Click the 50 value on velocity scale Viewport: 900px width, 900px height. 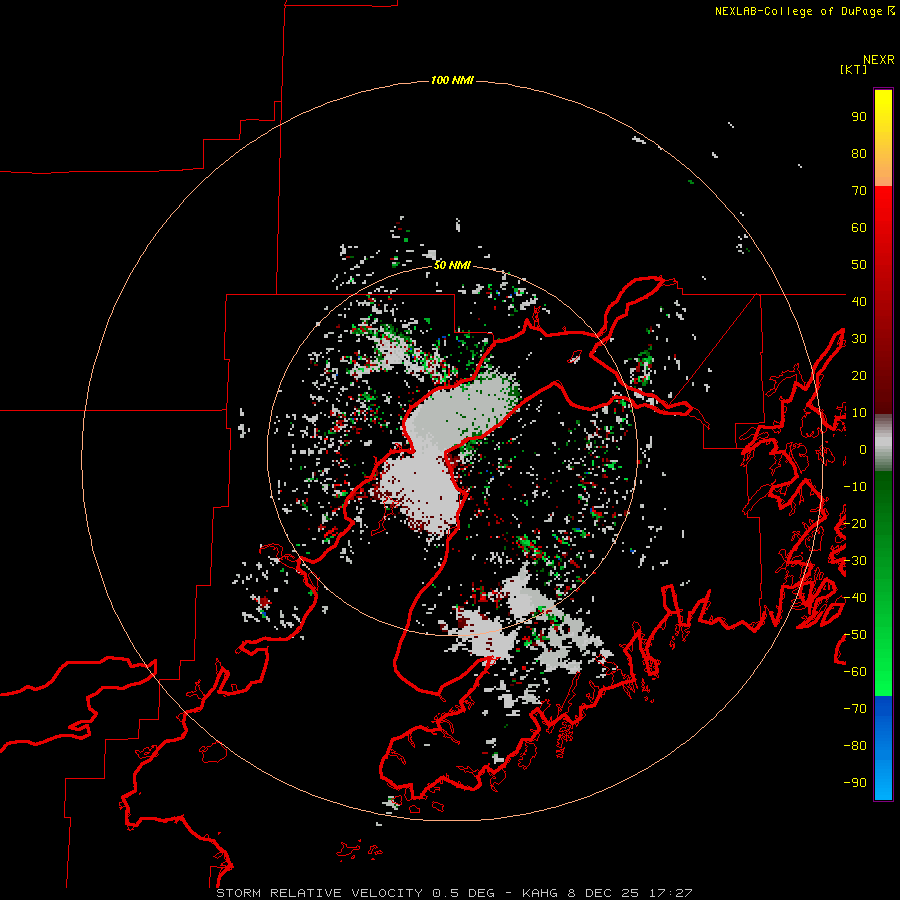pos(859,265)
